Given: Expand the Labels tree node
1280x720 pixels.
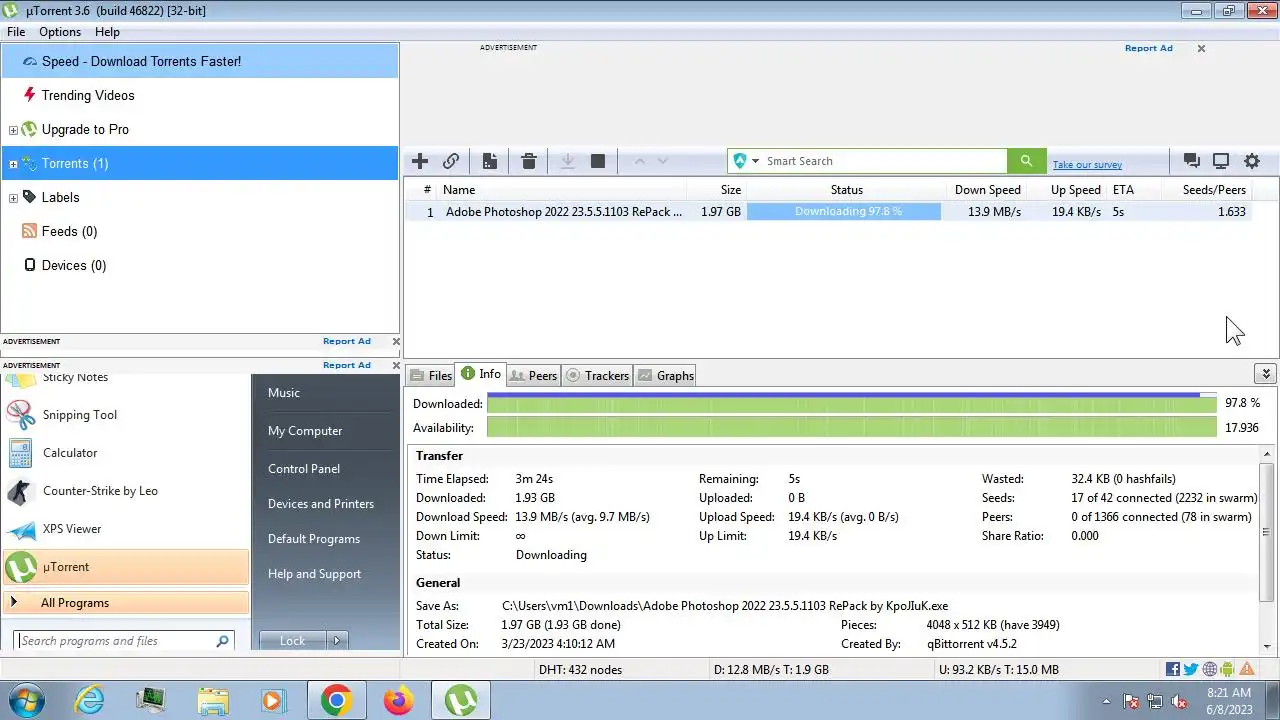Looking at the screenshot, I should coord(13,198).
